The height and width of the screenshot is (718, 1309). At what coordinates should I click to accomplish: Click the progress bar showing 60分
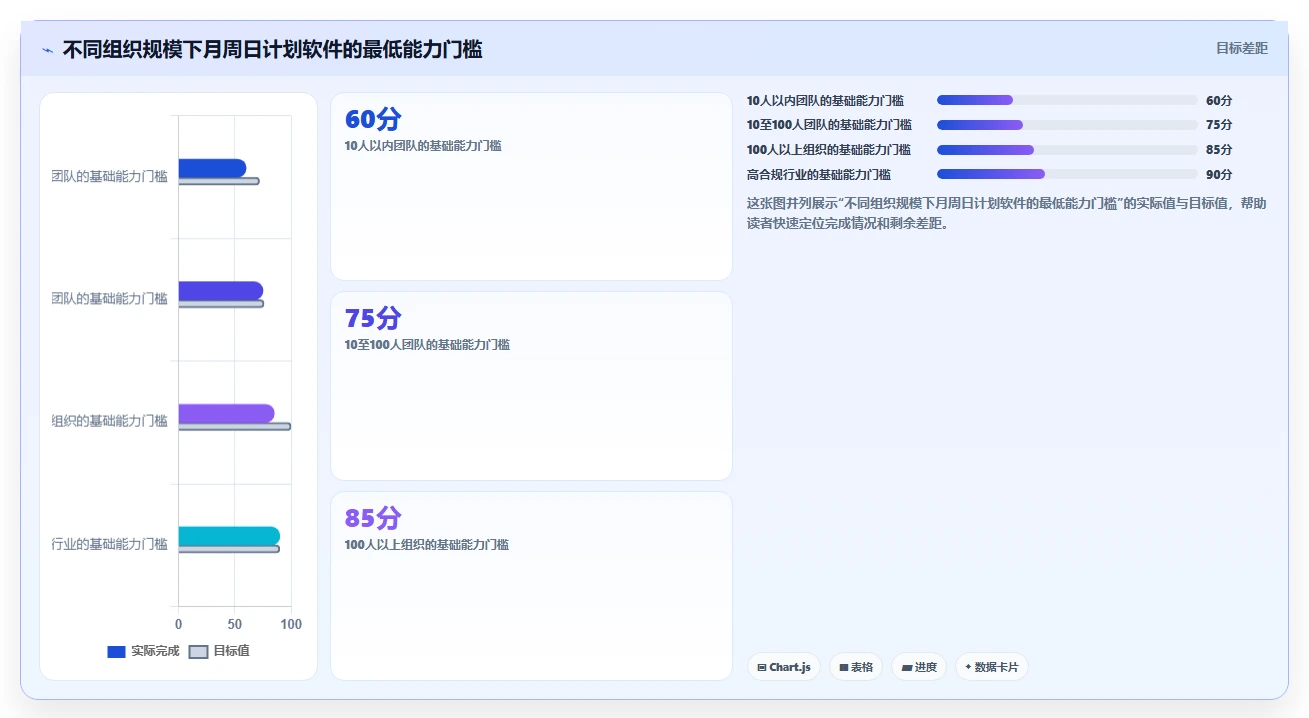point(1067,100)
